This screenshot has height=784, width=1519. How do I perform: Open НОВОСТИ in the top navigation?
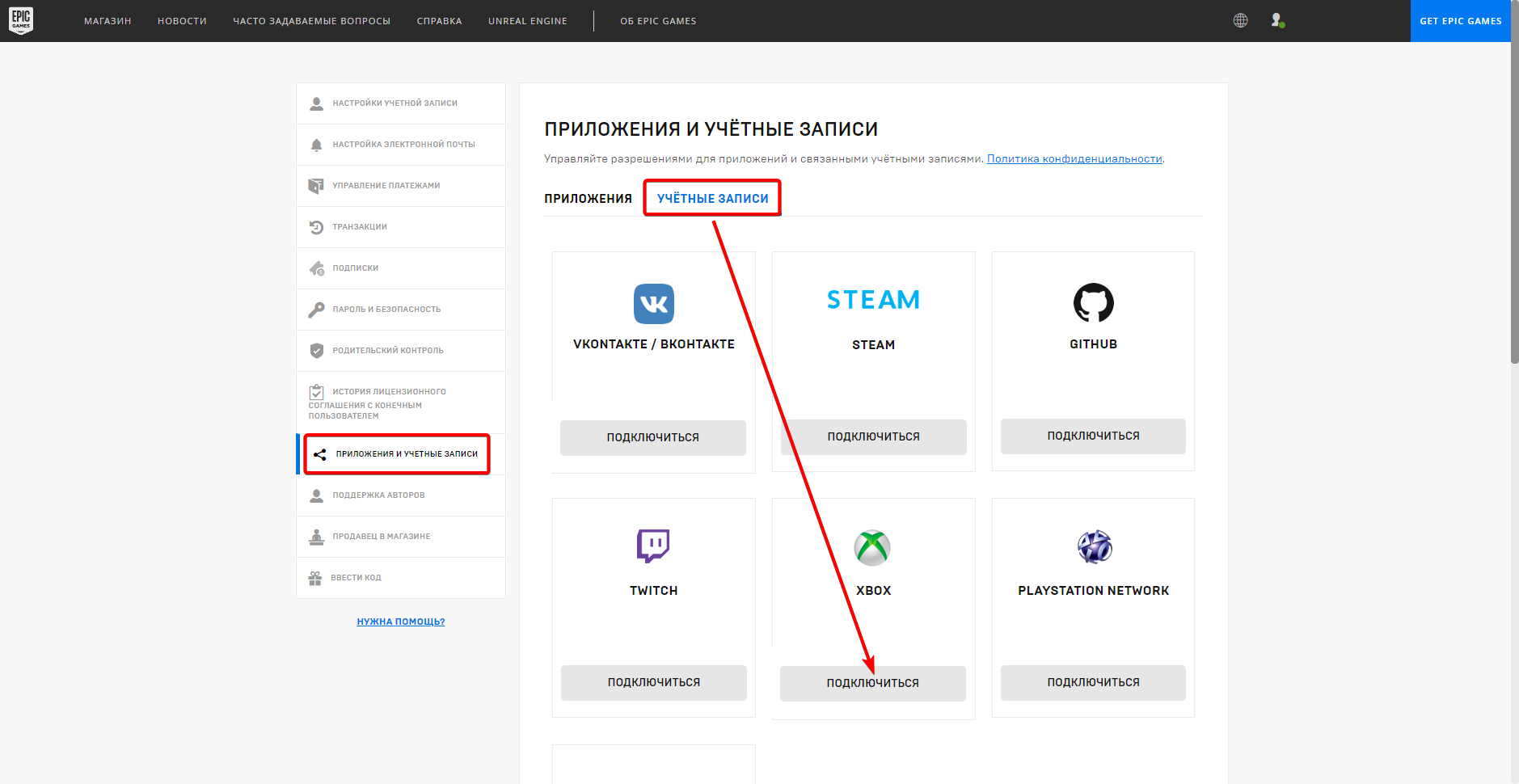(182, 21)
